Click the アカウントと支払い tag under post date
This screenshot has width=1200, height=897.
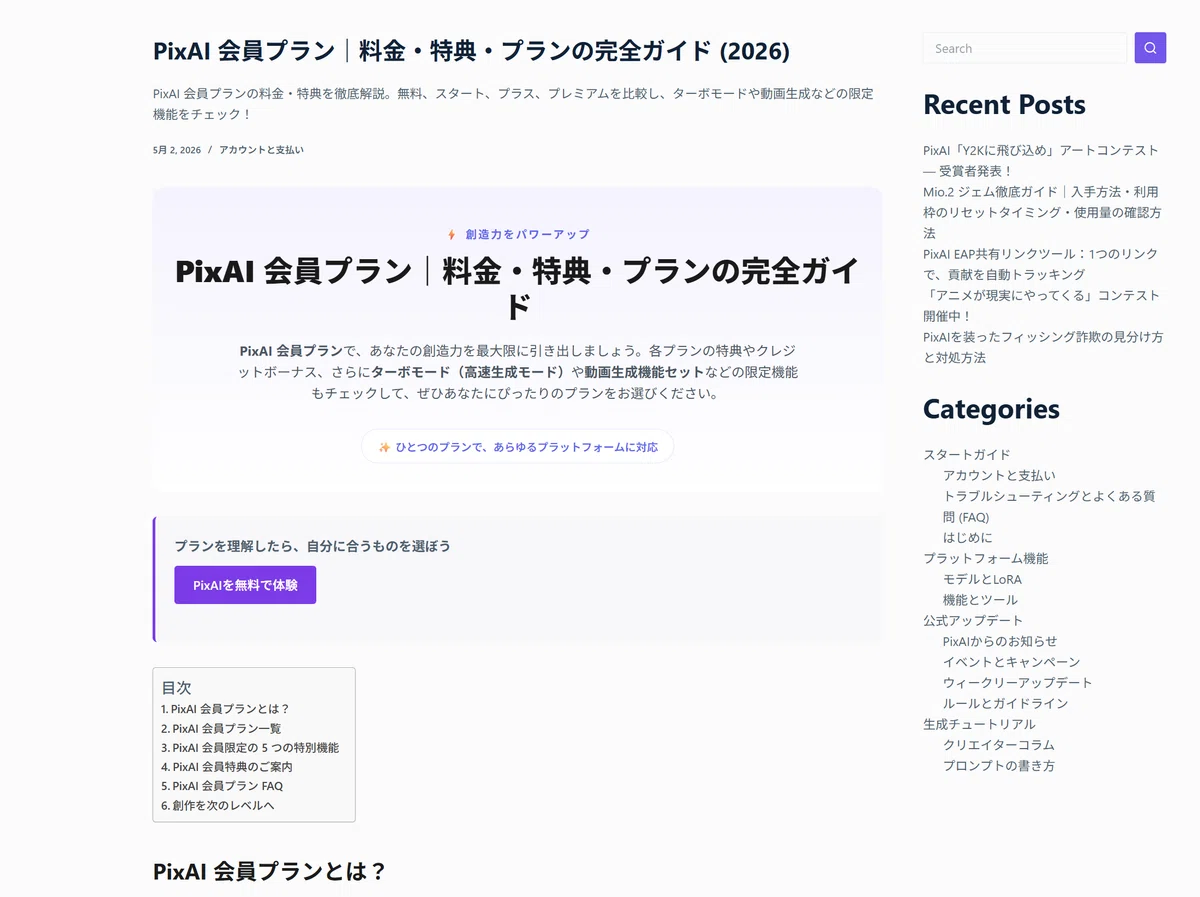pyautogui.click(x=261, y=150)
